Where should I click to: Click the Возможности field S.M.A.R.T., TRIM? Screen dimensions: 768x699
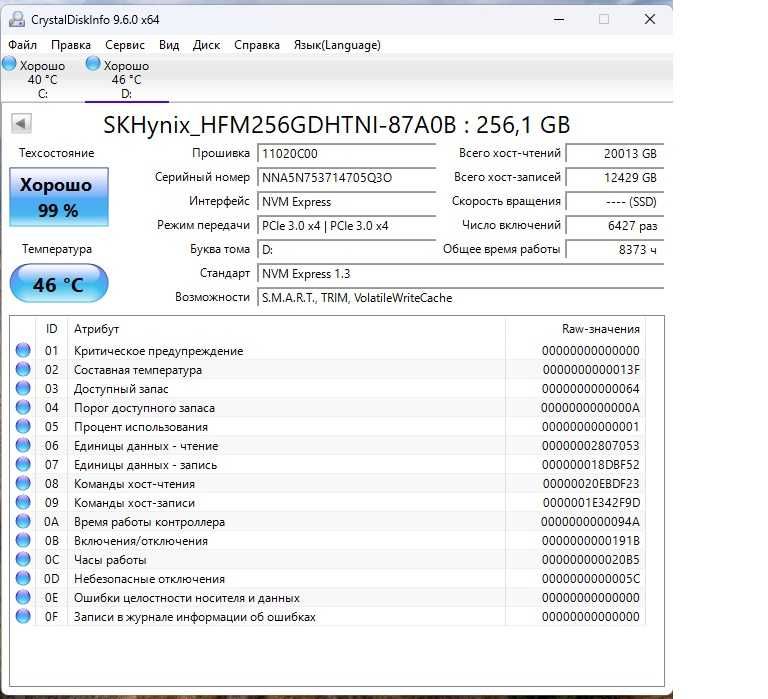[x=460, y=297]
